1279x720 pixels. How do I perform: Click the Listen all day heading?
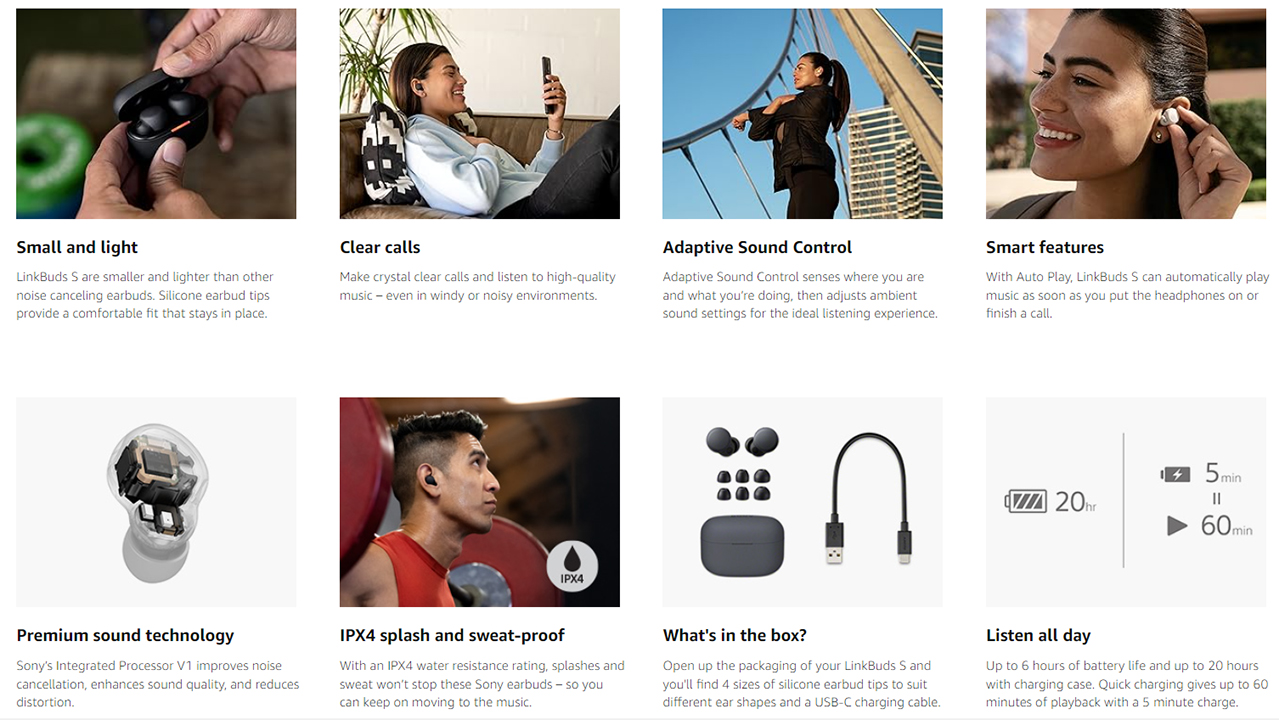point(1038,635)
